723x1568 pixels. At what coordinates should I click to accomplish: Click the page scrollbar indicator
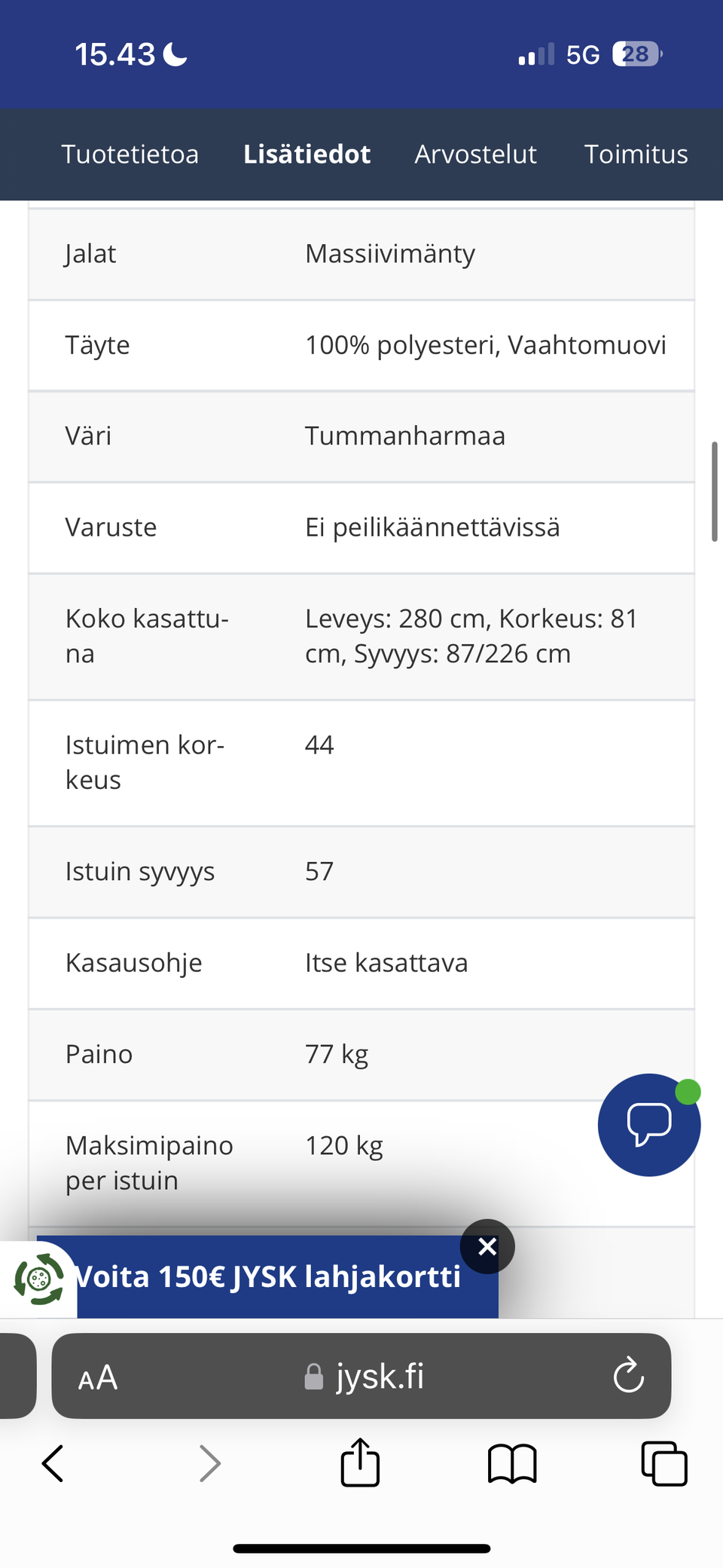(x=714, y=492)
